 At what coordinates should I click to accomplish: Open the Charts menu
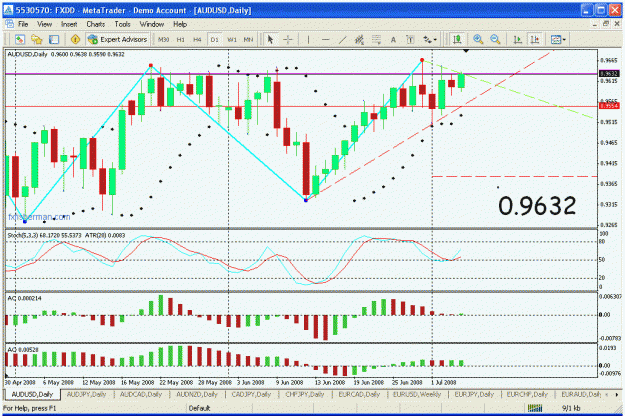[x=96, y=24]
